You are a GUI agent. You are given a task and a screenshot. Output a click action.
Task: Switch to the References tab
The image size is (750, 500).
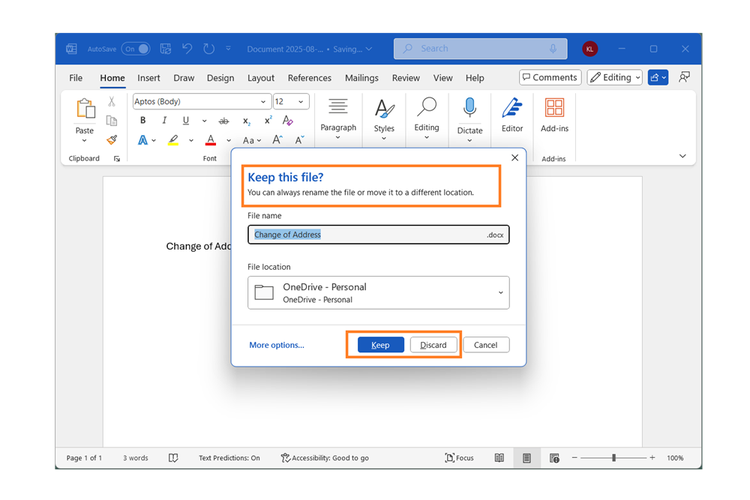pyautogui.click(x=309, y=78)
